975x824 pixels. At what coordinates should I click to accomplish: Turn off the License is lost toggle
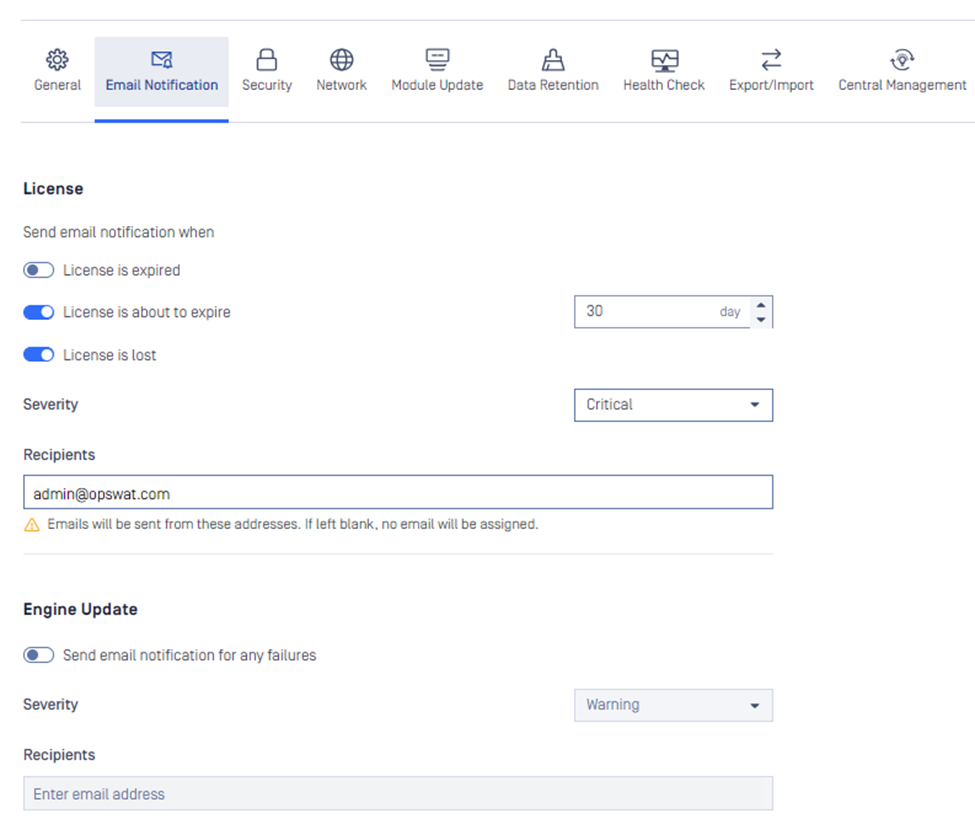pos(39,355)
